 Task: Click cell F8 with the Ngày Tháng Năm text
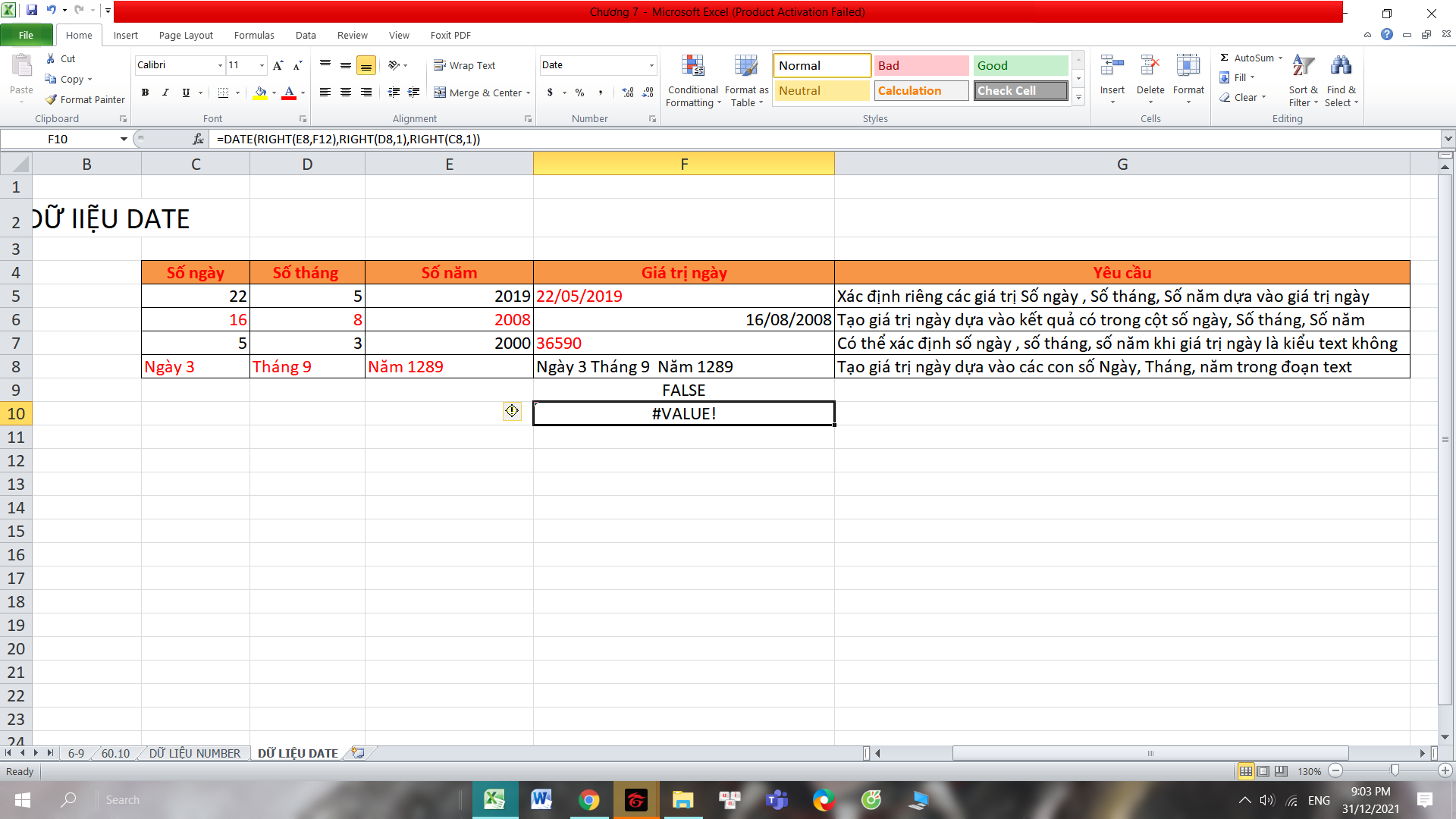point(682,367)
